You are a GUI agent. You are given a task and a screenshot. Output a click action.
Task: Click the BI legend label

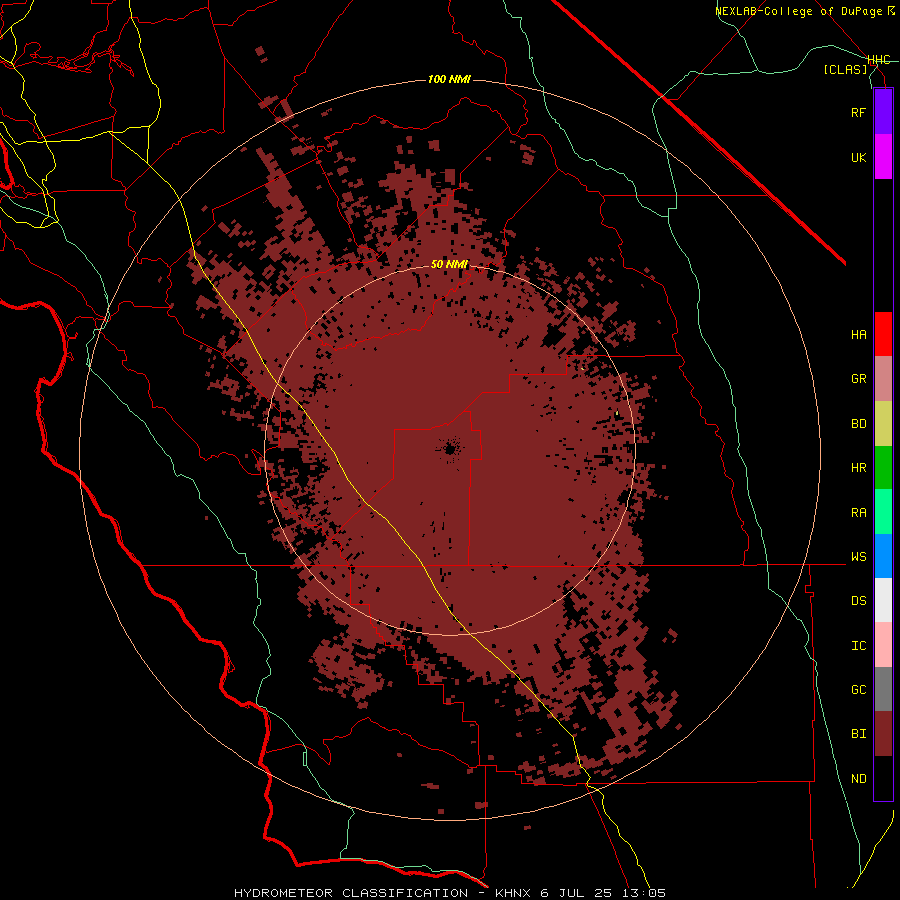tap(859, 734)
